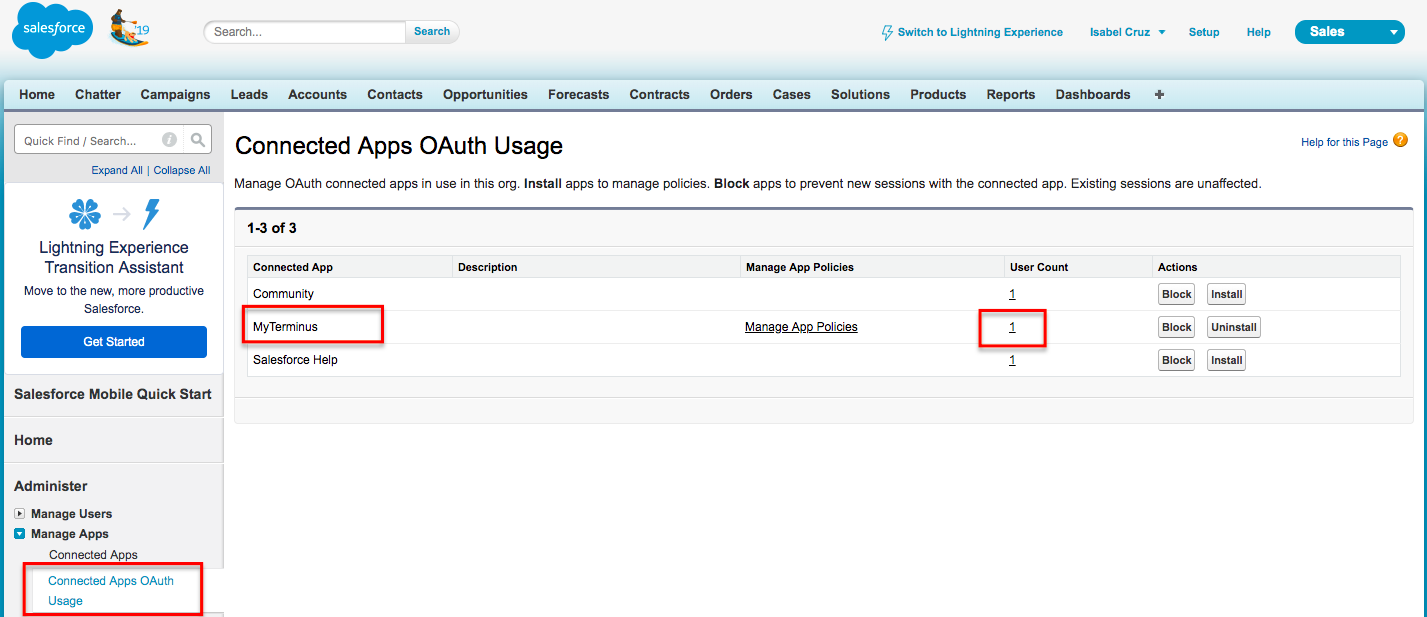1427x617 pixels.
Task: Open the Isabel Cruz user menu
Action: (1127, 32)
